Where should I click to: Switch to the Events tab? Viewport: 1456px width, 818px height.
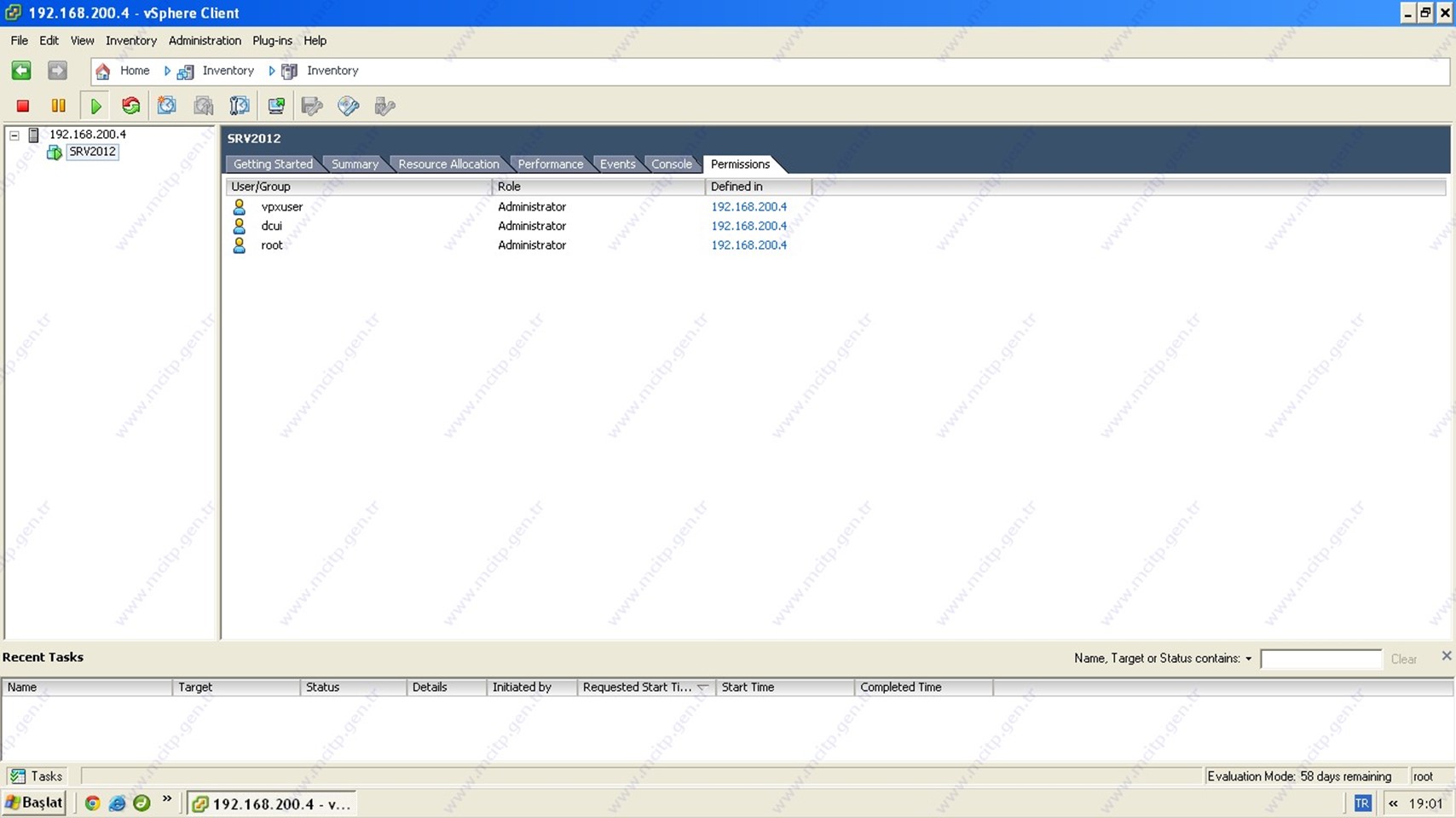pos(617,164)
